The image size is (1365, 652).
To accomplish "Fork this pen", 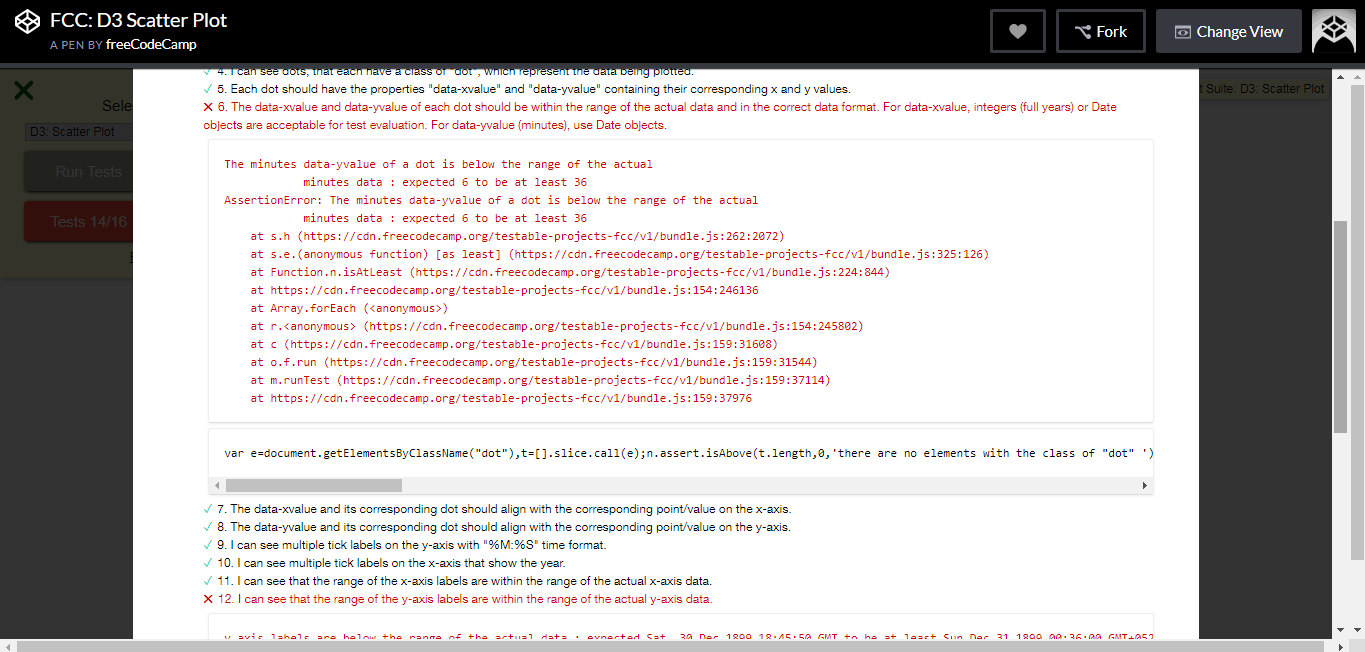I will [1101, 31].
